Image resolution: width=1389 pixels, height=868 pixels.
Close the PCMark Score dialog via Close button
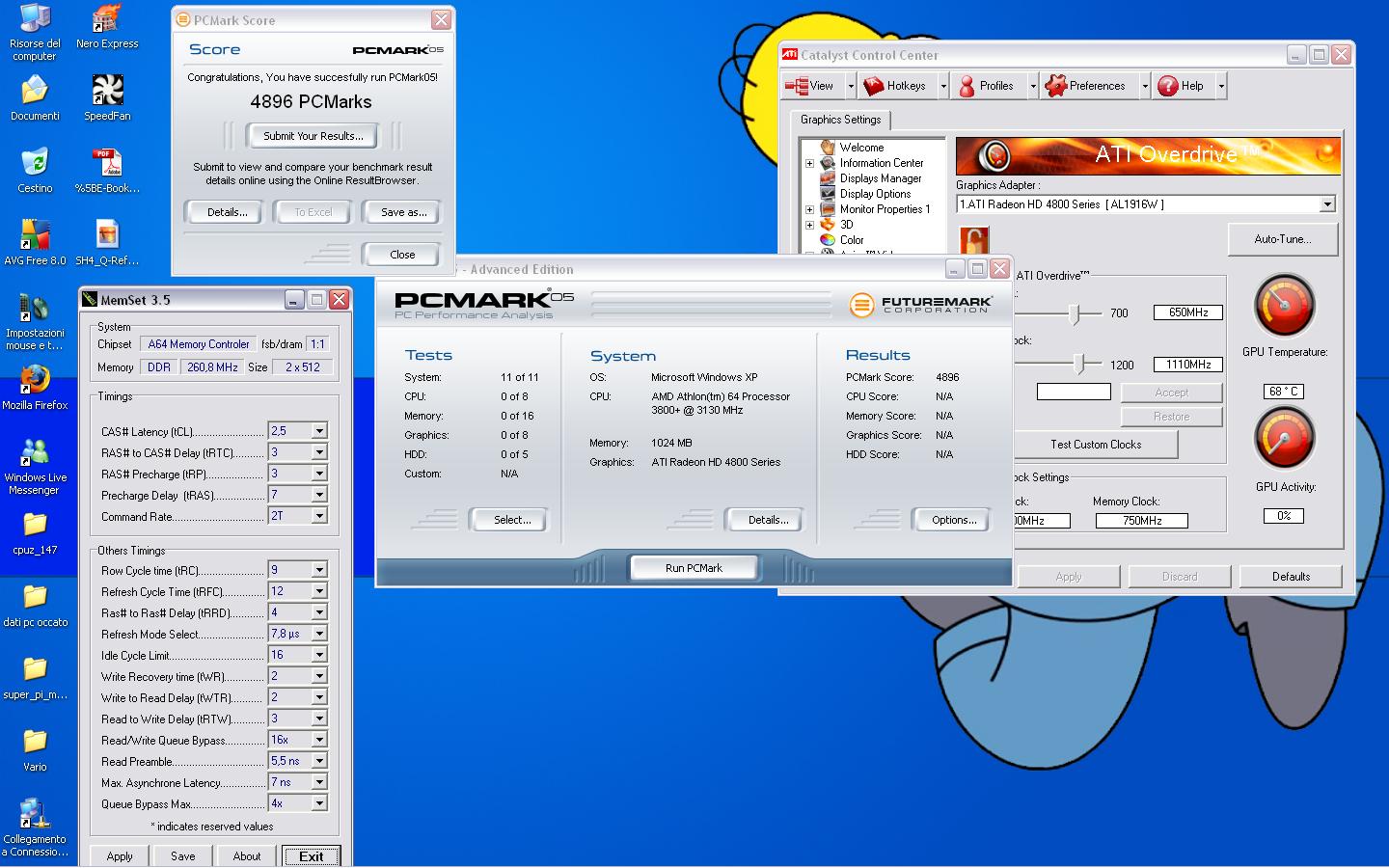point(402,255)
